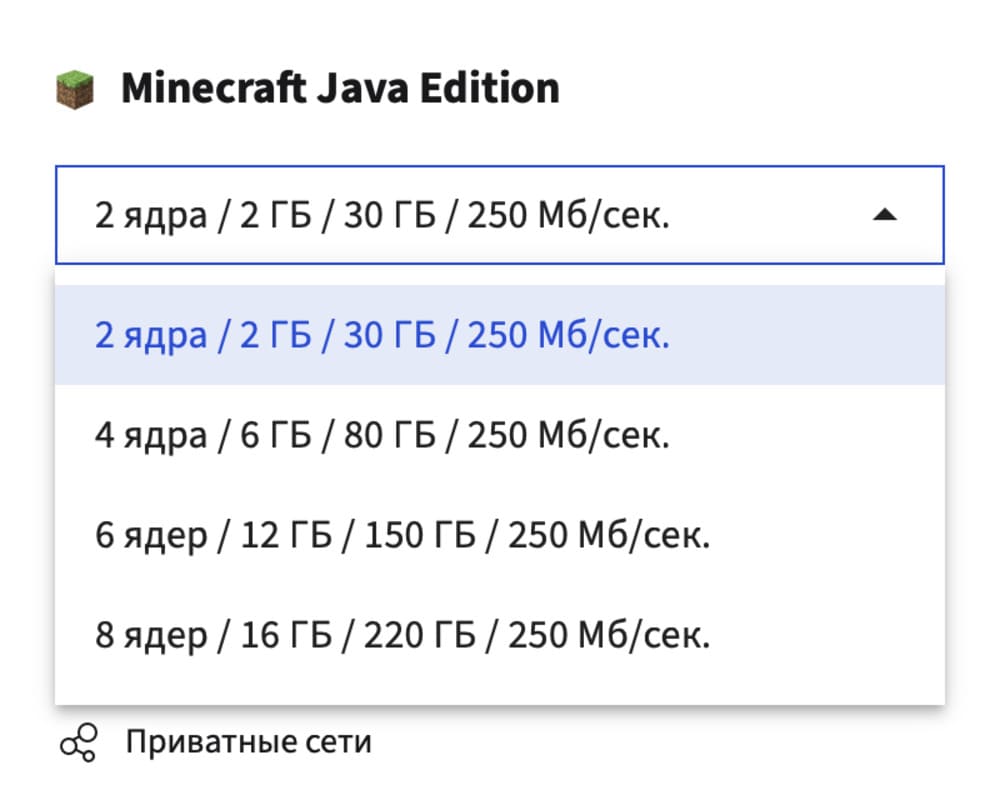Click the Minecraft Java Edition heading
The height and width of the screenshot is (790, 1000).
point(340,88)
